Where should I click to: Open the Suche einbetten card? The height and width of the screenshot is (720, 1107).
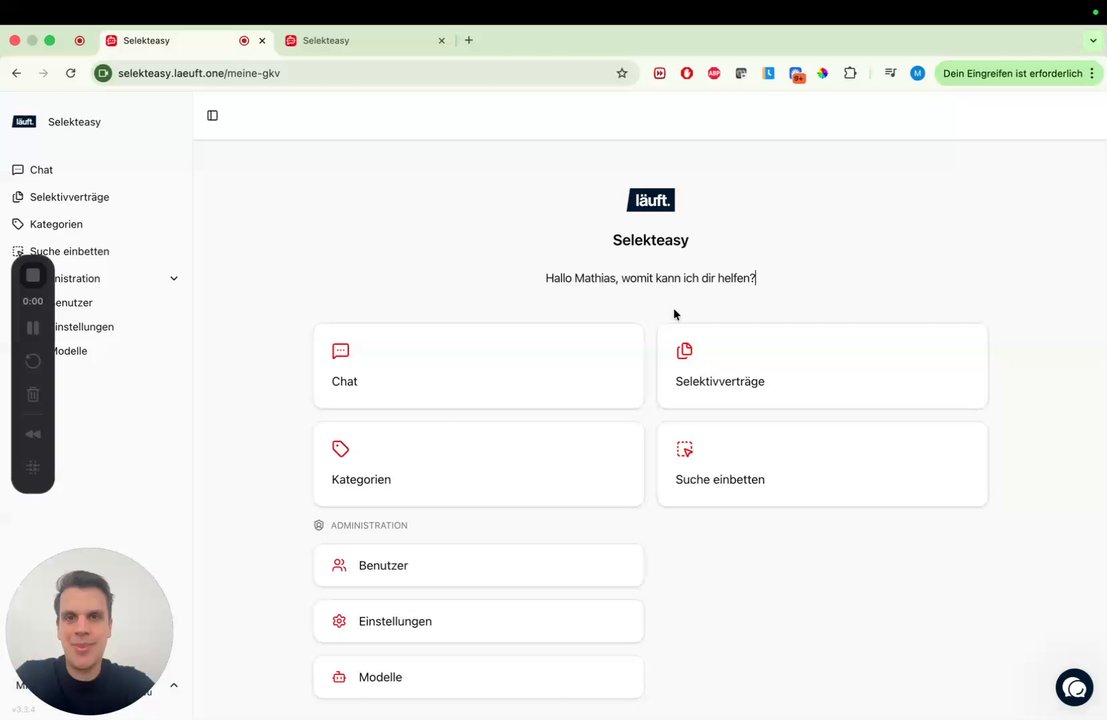tap(822, 464)
